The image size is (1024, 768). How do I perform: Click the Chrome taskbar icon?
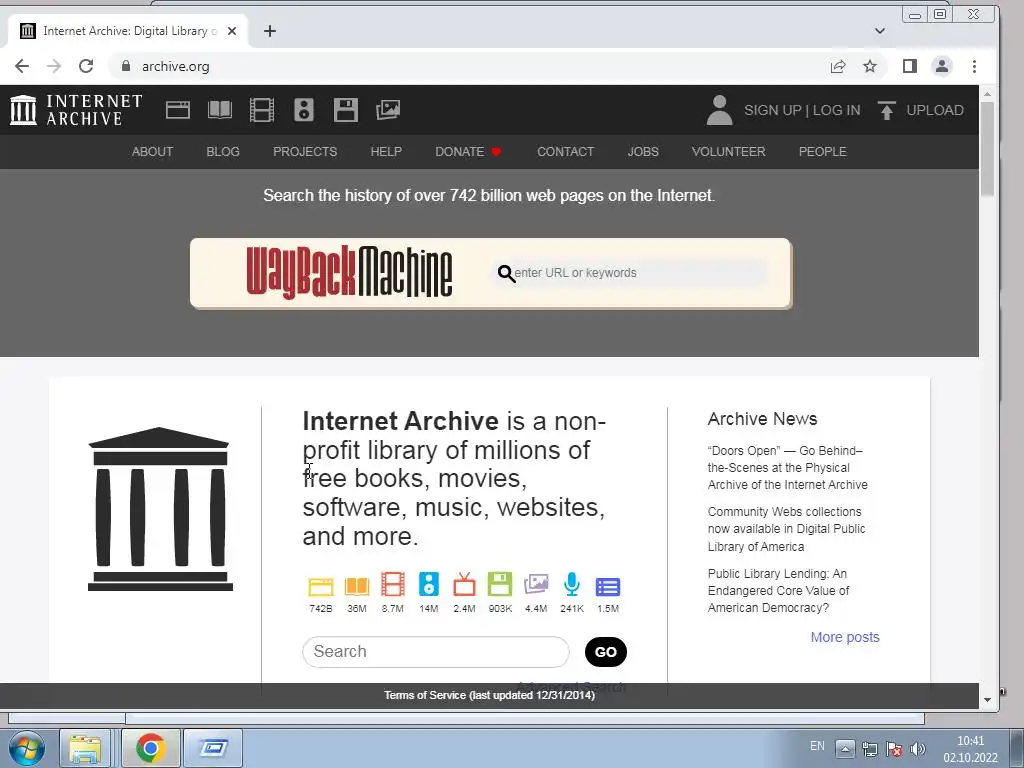[150, 748]
